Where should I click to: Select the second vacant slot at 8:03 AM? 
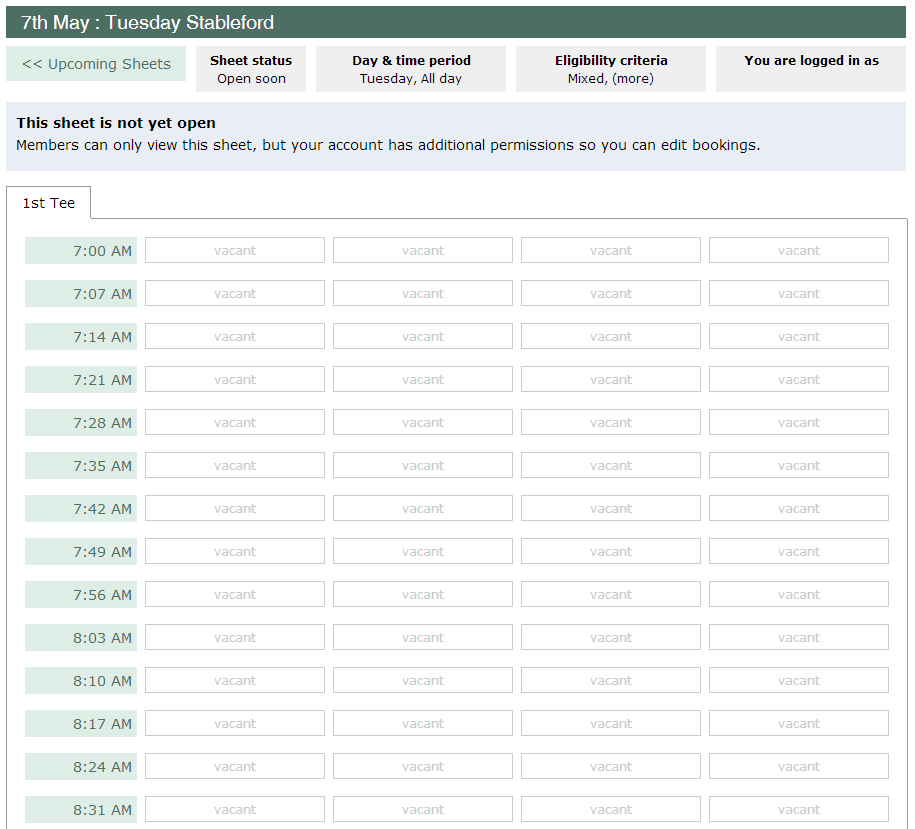coord(422,637)
